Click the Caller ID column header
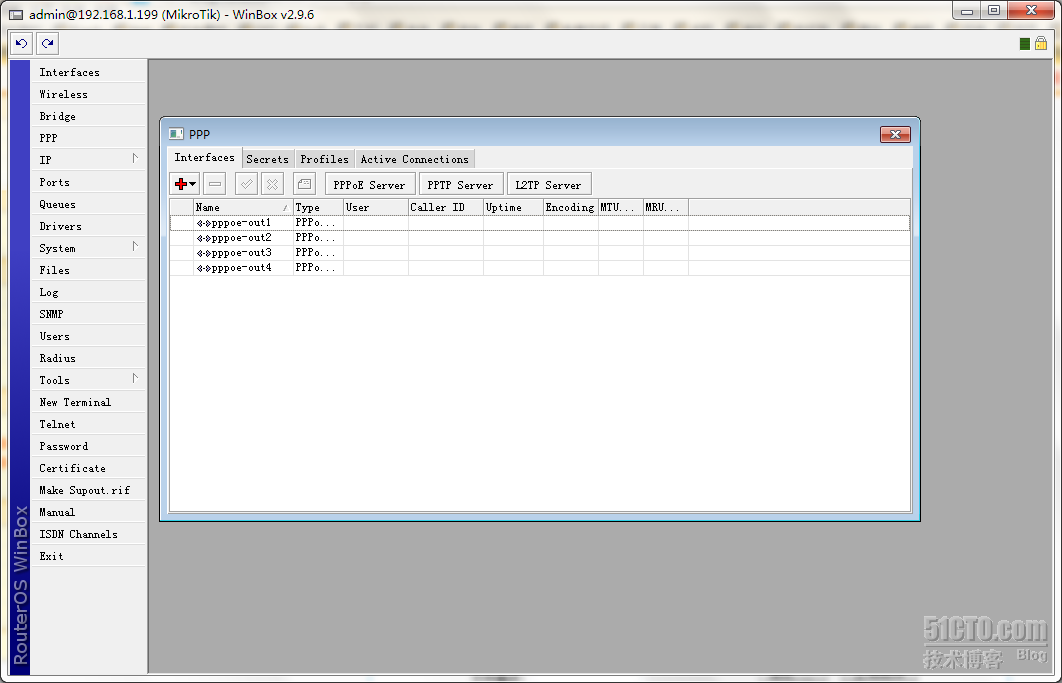Screen dimensions: 1062x683 tap(446, 207)
